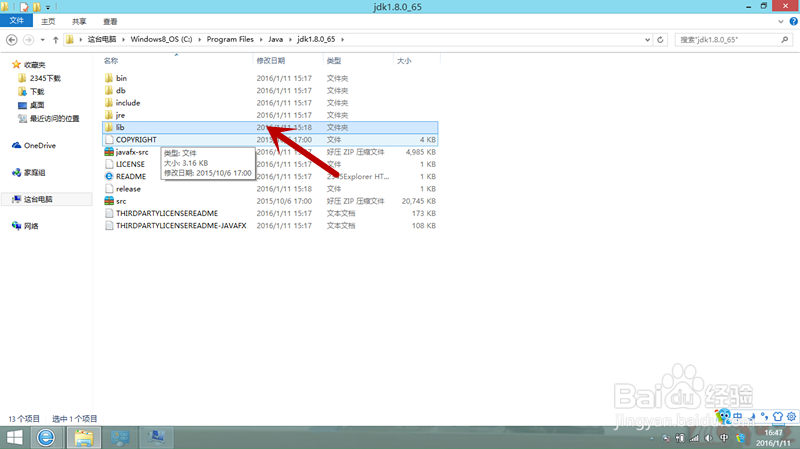
Task: Launch Internet Explorer from the taskbar
Action: point(46,437)
